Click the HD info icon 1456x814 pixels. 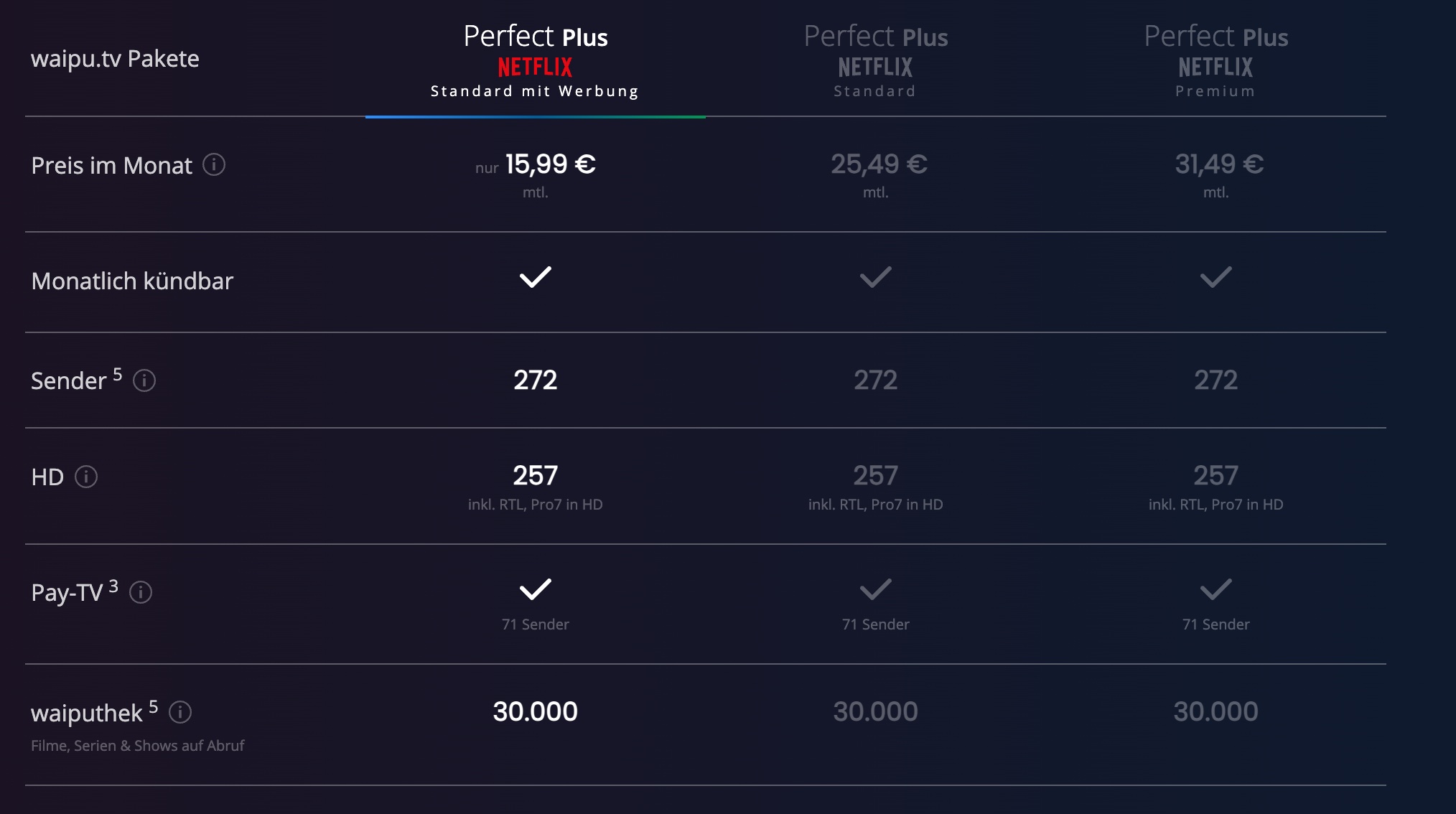coord(86,477)
